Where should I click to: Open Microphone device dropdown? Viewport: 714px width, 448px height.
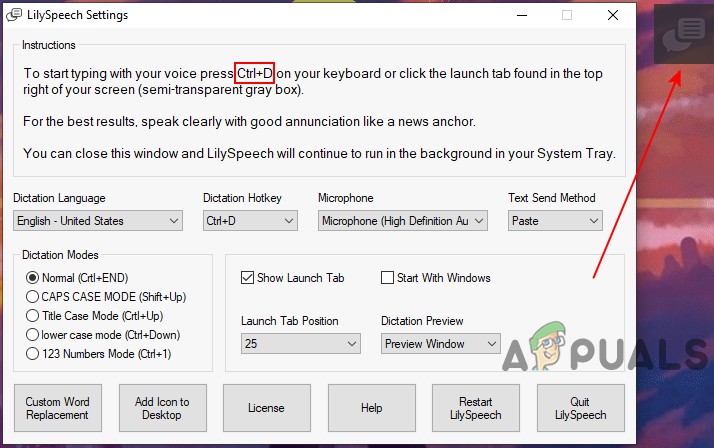click(403, 221)
